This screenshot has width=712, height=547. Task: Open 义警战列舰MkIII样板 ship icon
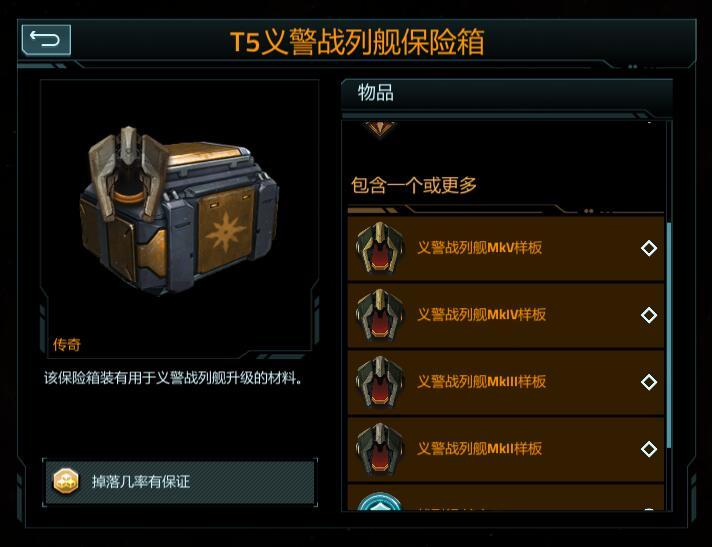pos(380,382)
